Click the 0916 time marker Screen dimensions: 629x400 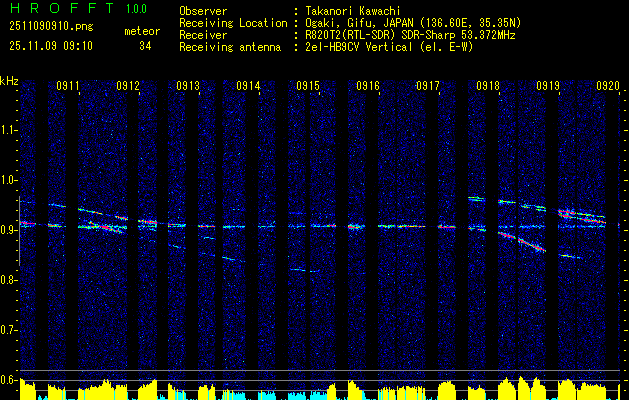[x=368, y=86]
